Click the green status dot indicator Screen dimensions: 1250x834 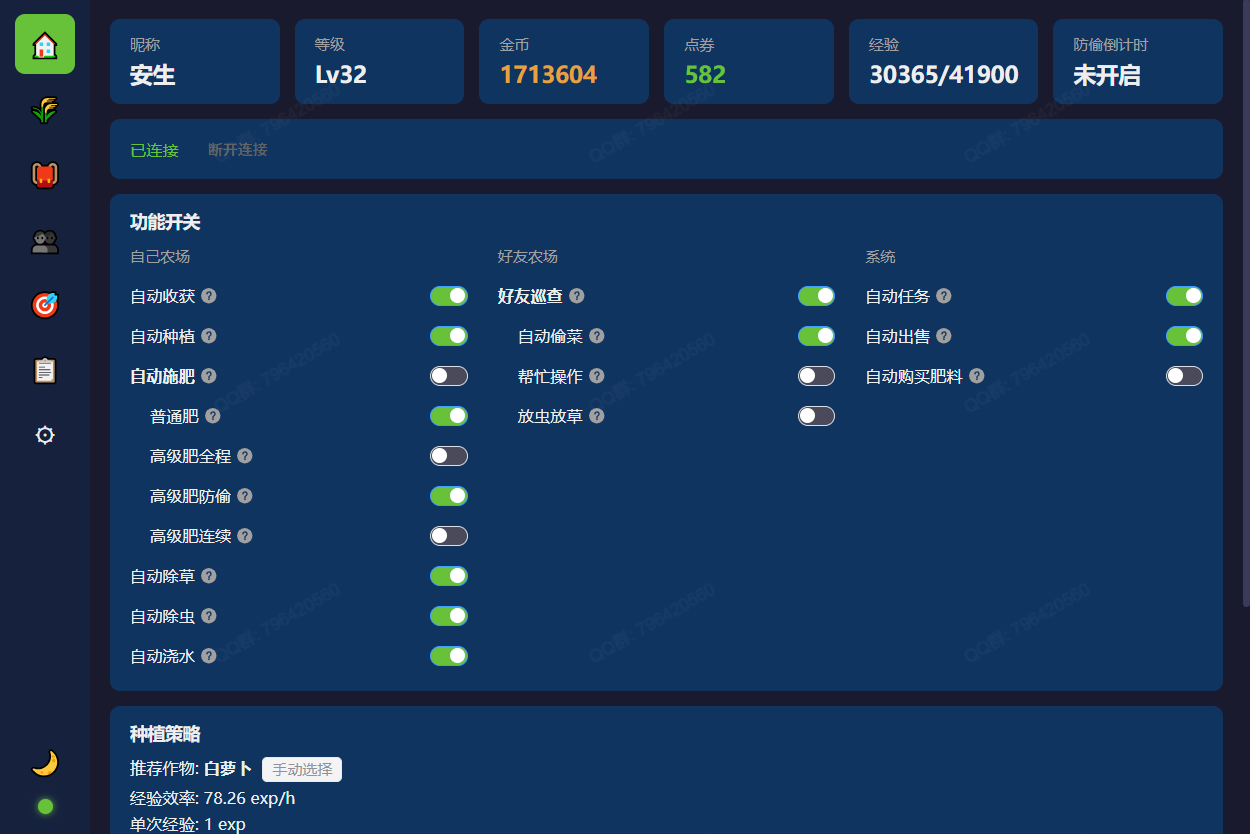pos(45,806)
